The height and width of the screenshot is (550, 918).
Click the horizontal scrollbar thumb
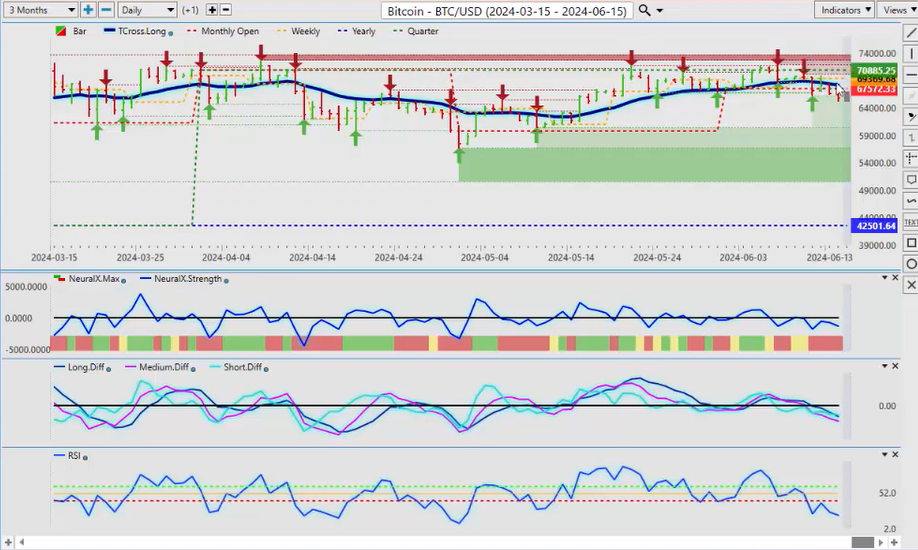862,542
